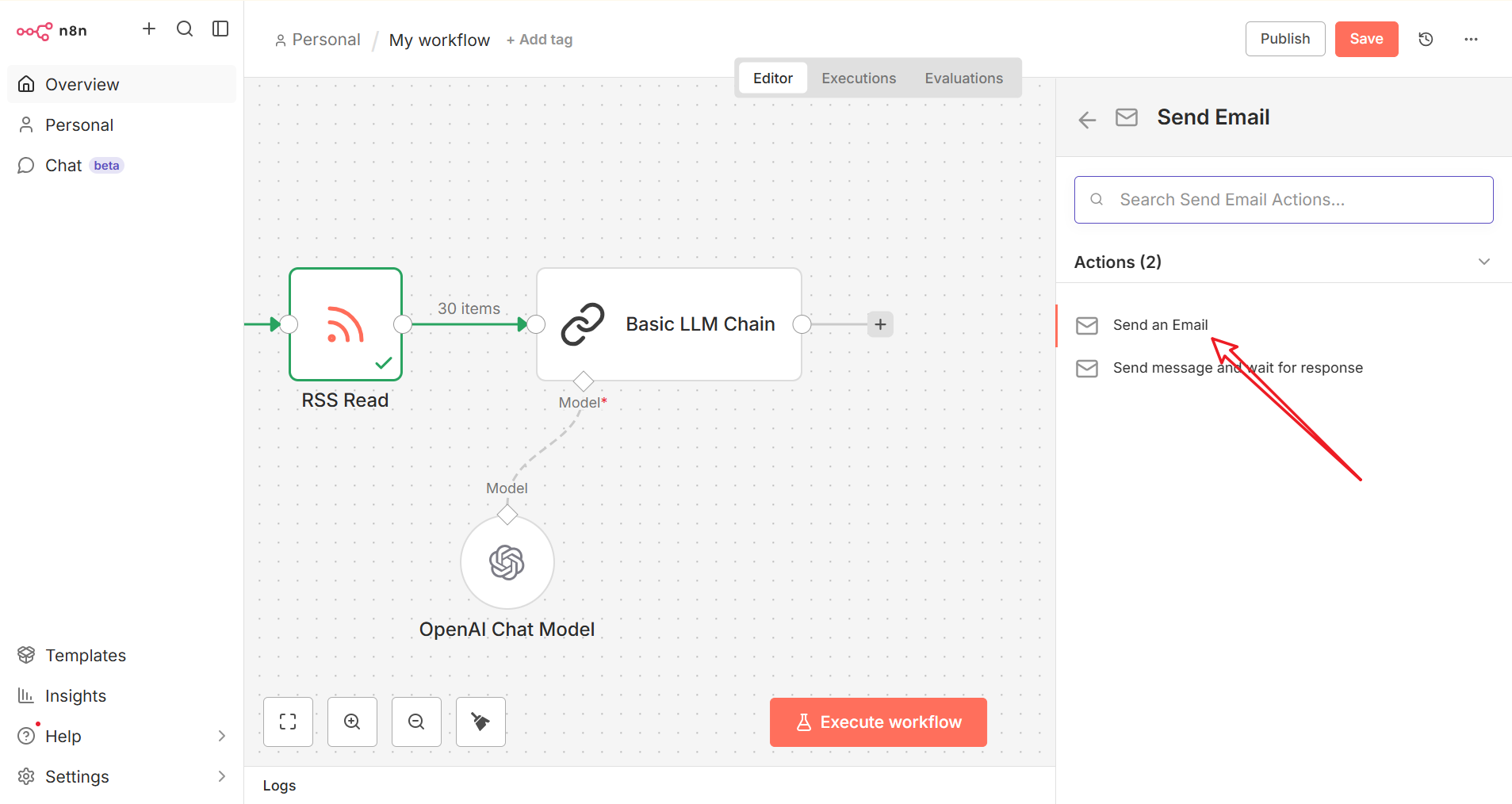Switch to the Evaluations tab

coord(963,78)
